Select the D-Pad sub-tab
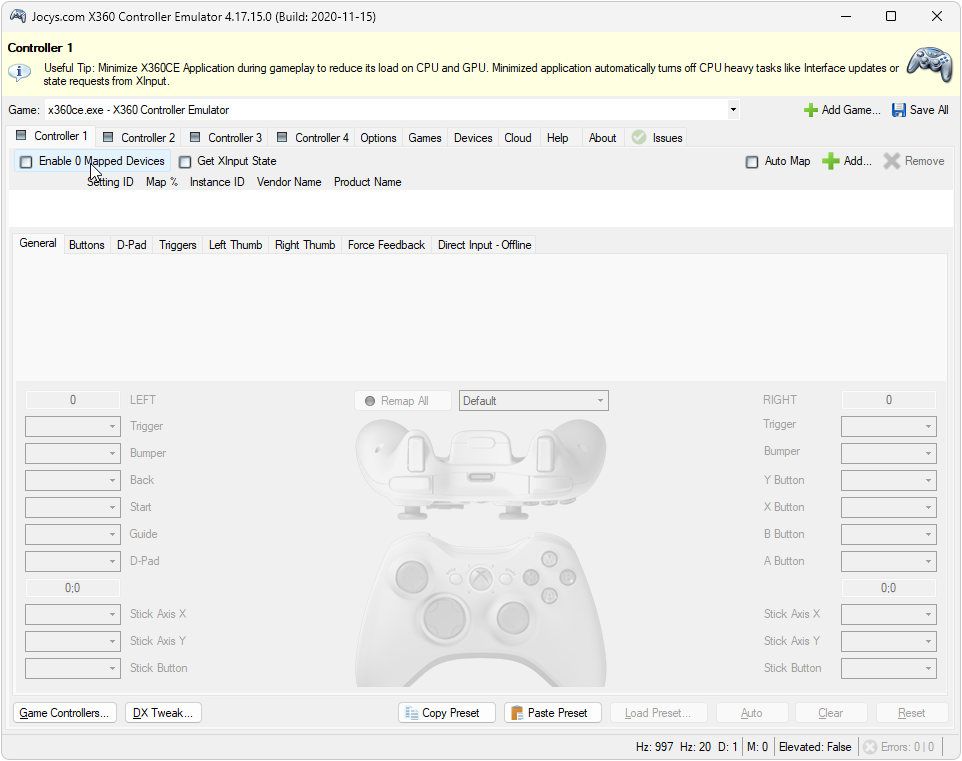Viewport: 962px width, 761px height. coord(131,245)
